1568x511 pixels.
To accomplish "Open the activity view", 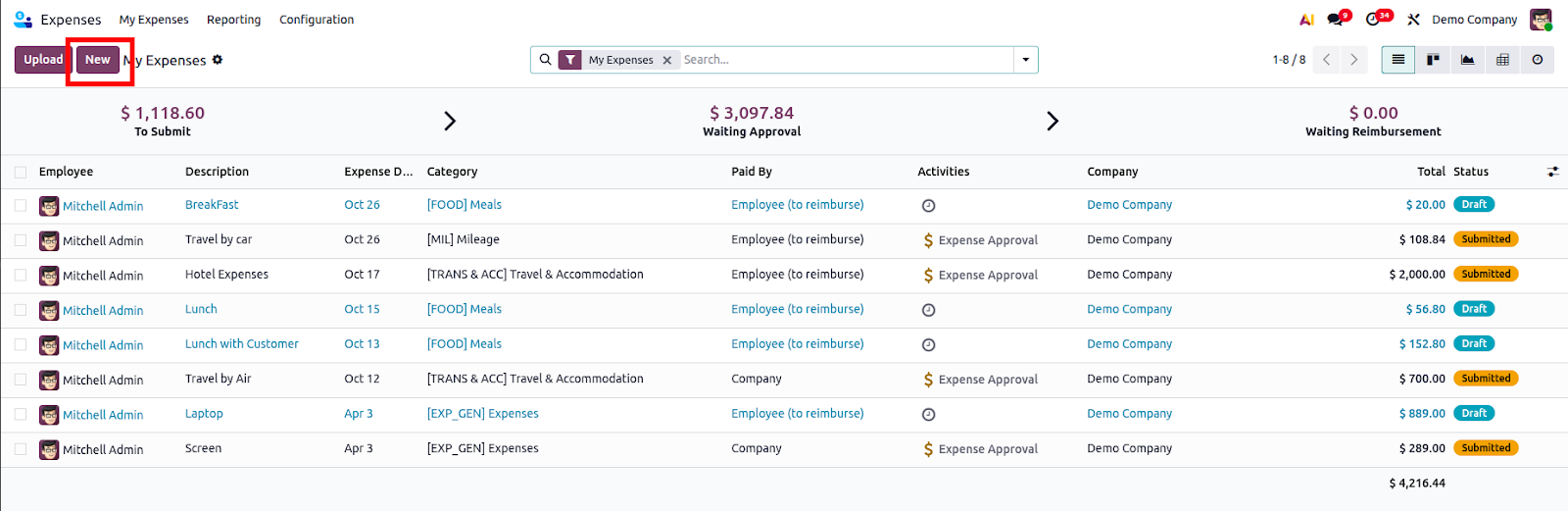I will [x=1537, y=60].
